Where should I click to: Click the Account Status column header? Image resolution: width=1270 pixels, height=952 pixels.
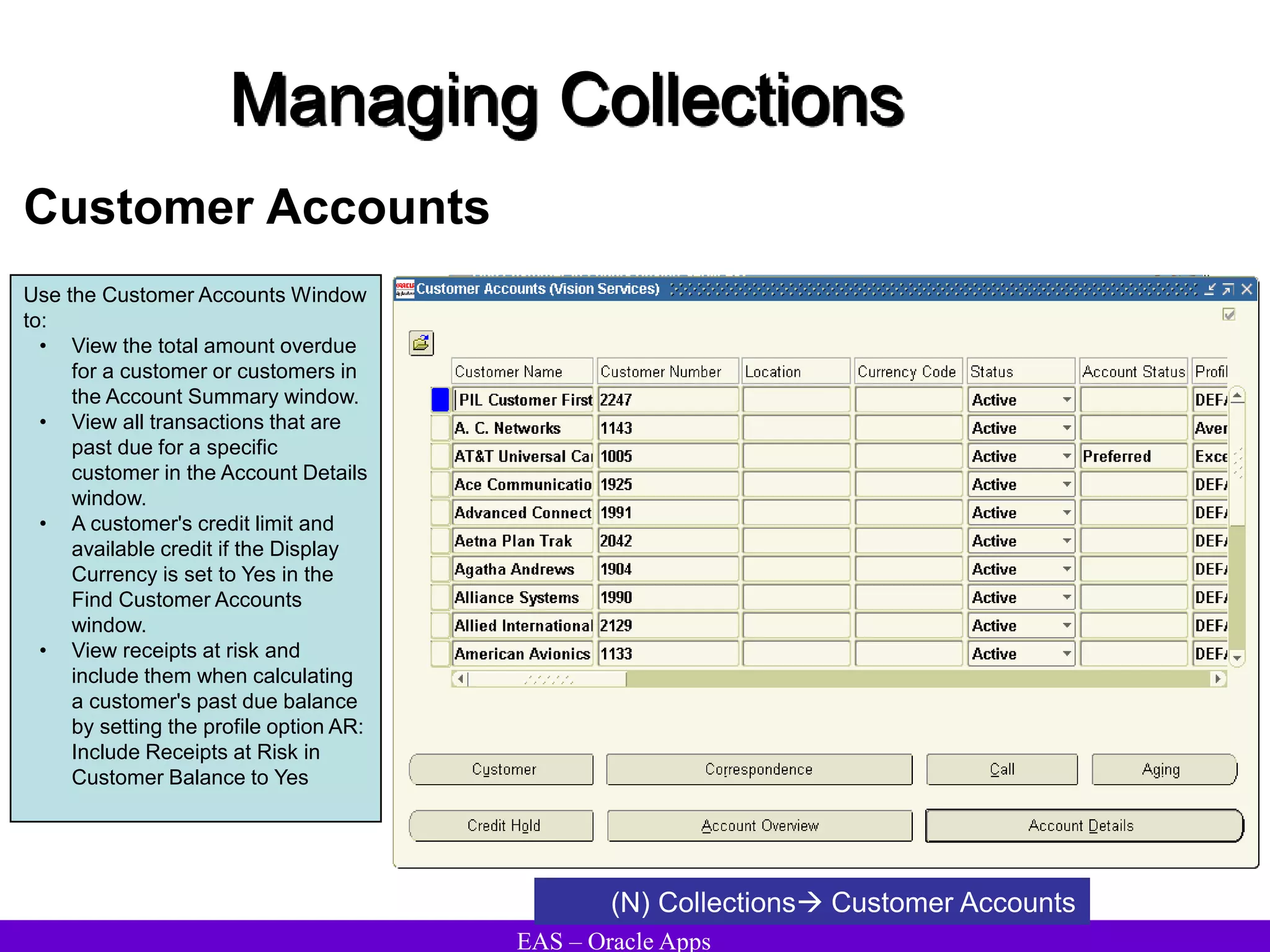pyautogui.click(x=1134, y=371)
